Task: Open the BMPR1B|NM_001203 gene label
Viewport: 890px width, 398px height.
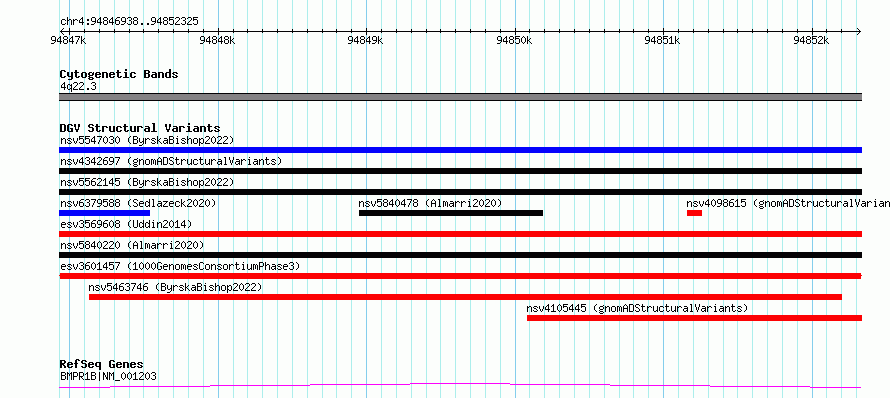Action: click(x=108, y=376)
